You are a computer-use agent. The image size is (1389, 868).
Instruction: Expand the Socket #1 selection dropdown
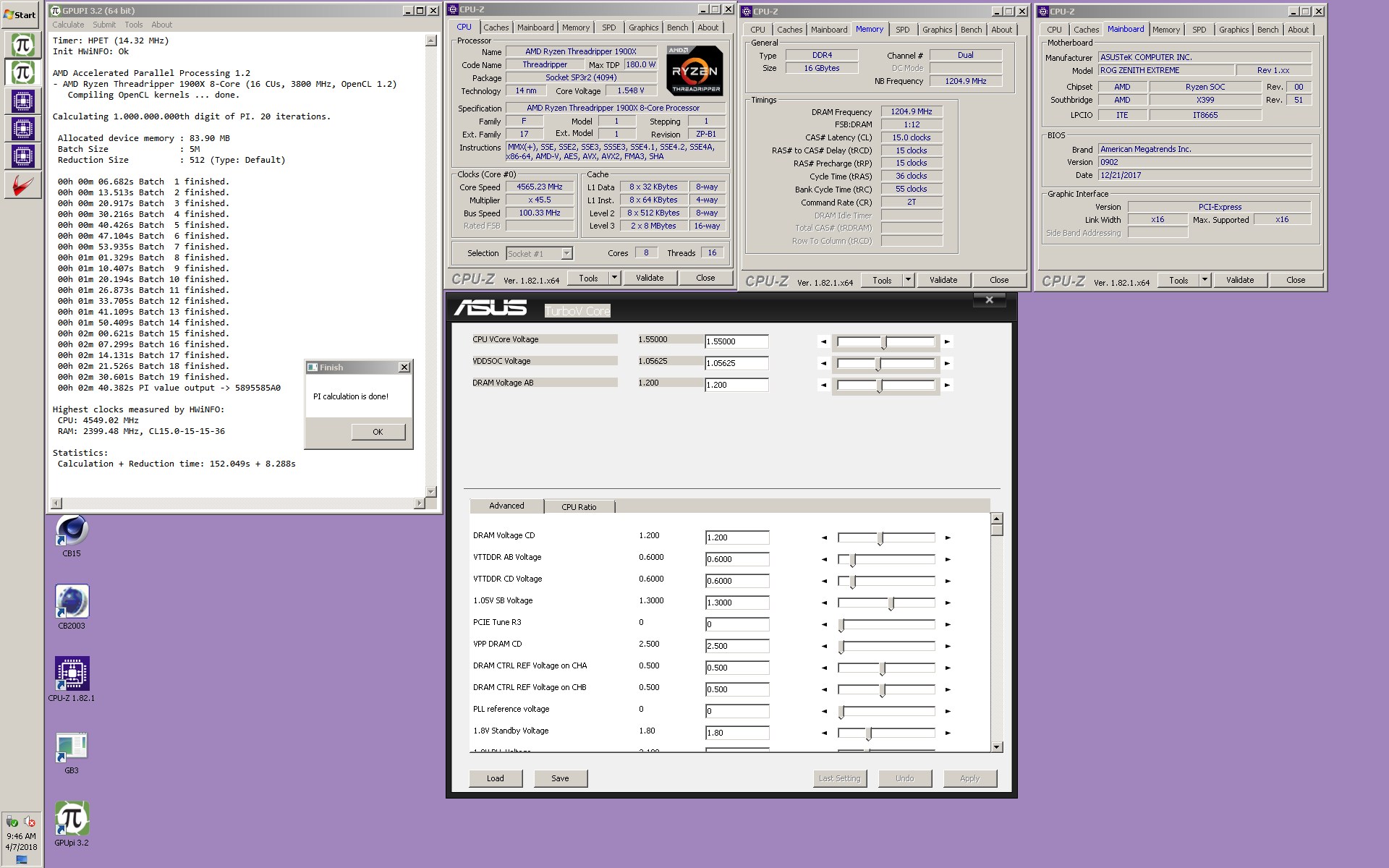[x=567, y=253]
